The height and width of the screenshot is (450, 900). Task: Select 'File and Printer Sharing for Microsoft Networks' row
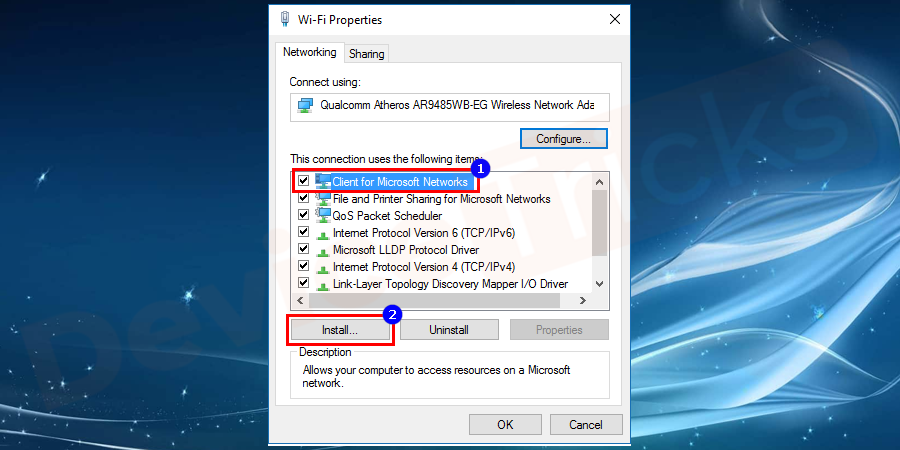(x=441, y=199)
